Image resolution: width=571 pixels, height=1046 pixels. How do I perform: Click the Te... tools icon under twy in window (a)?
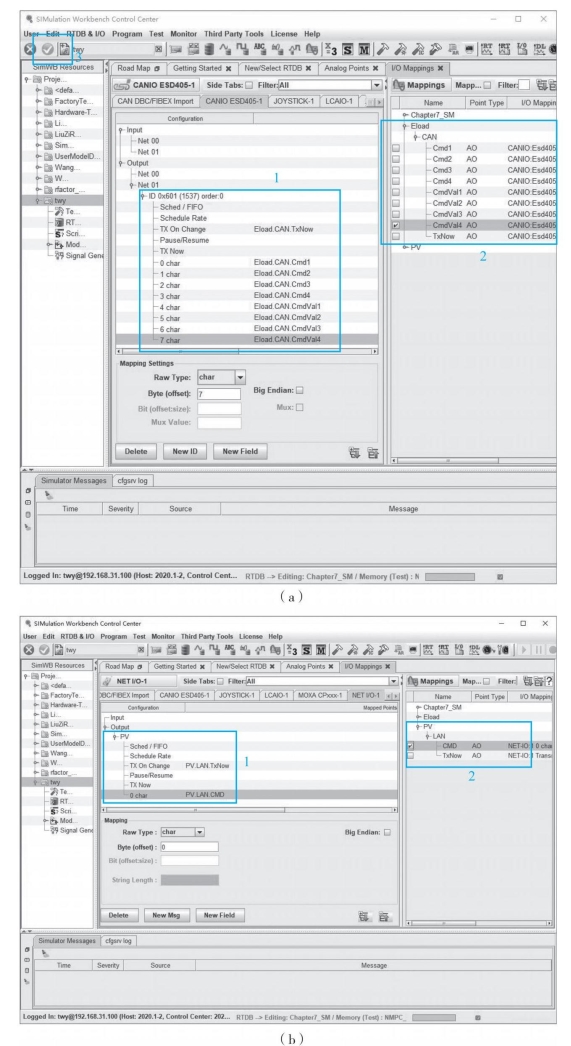(x=59, y=211)
